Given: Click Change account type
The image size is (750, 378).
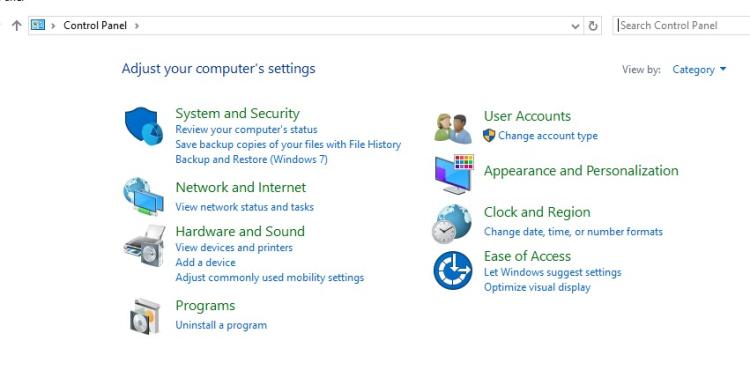Looking at the screenshot, I should point(548,136).
